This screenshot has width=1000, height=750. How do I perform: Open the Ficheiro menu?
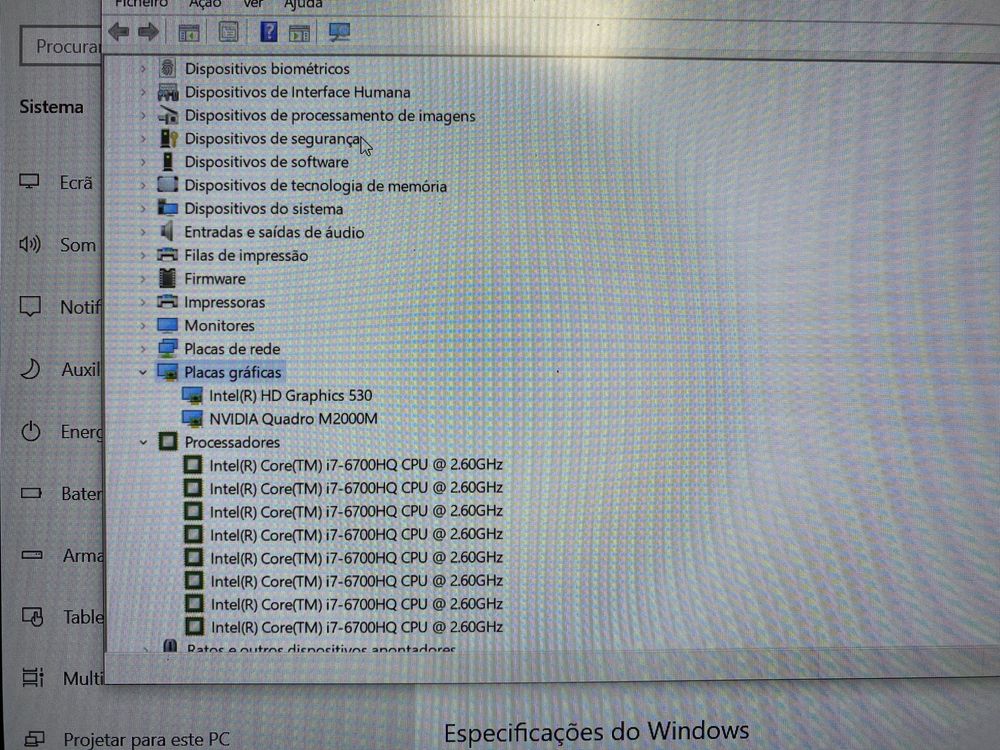tap(142, 4)
